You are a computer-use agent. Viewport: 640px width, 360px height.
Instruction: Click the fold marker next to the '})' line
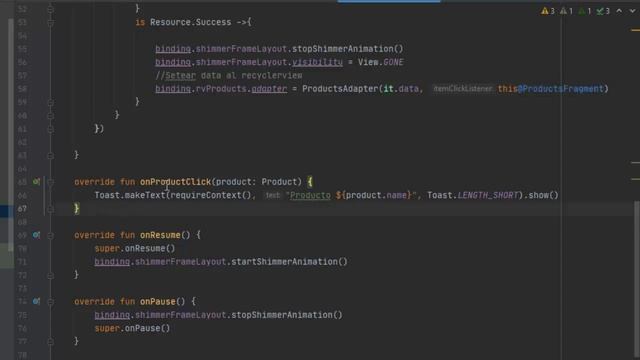tap(50, 129)
